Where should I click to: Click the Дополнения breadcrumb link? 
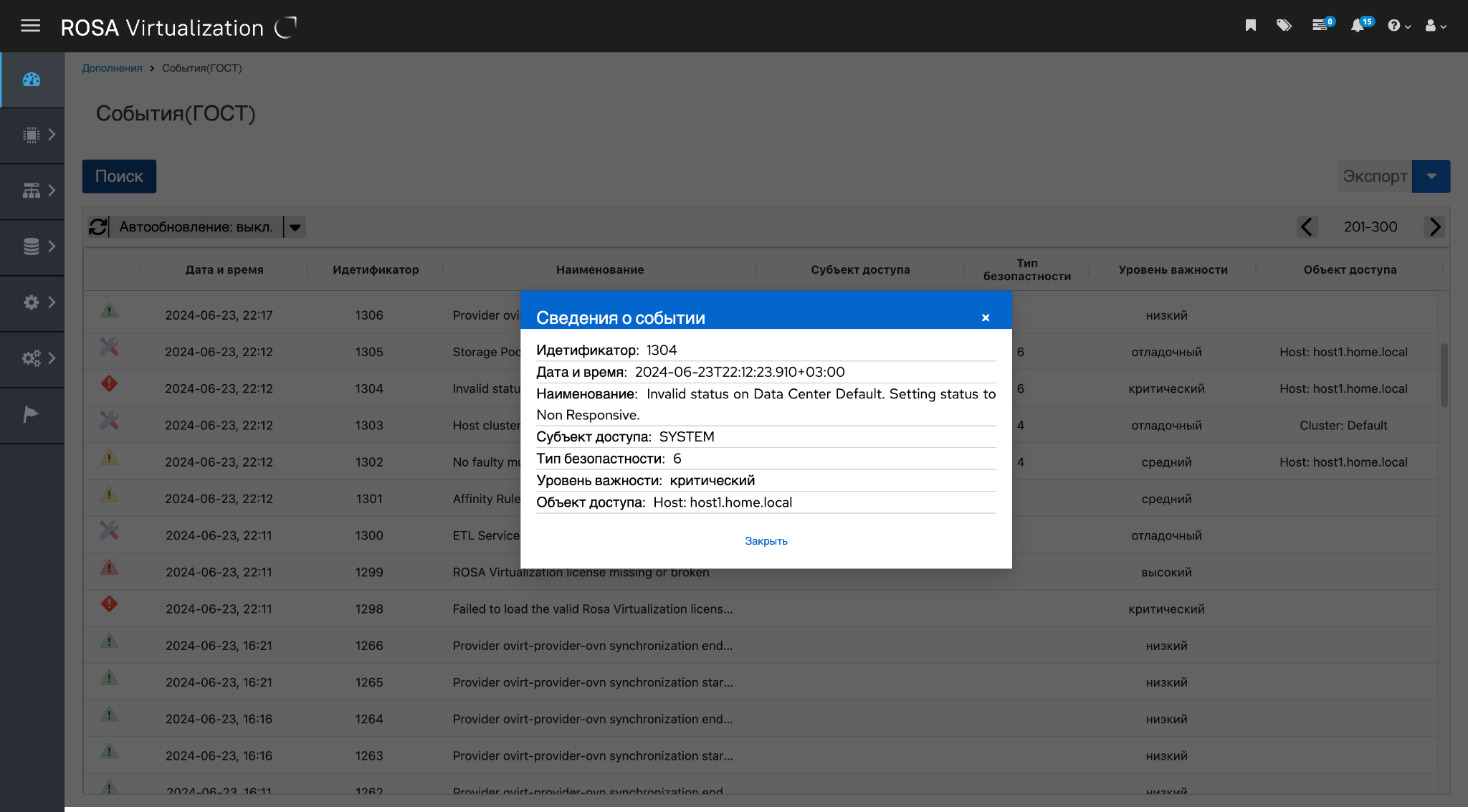(x=112, y=68)
